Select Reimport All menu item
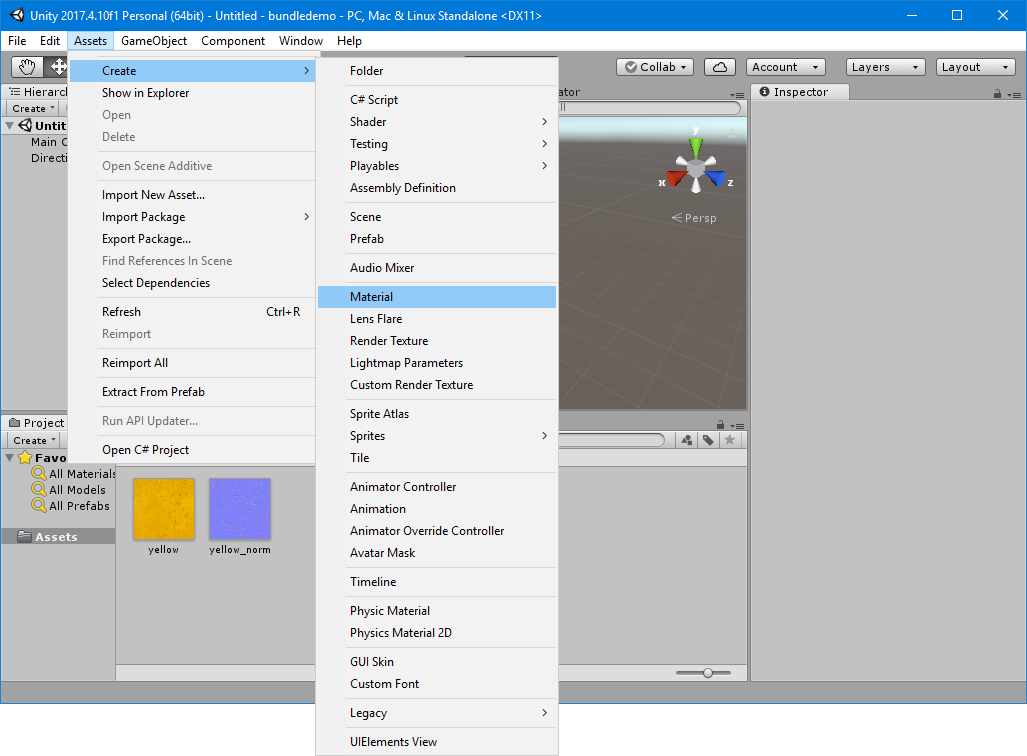 pyautogui.click(x=192, y=363)
